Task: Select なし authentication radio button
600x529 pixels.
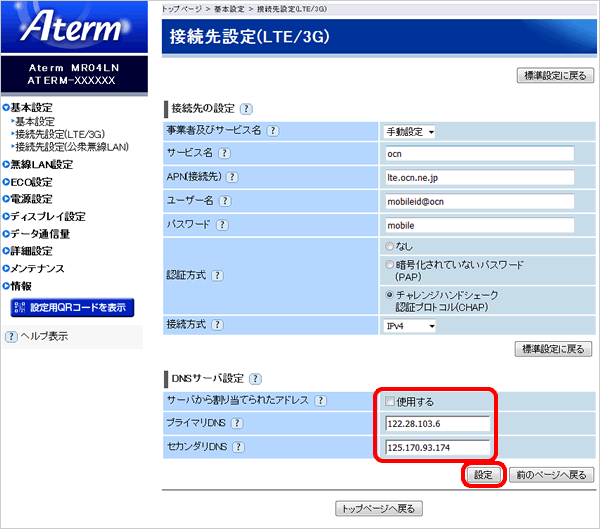Action: (x=390, y=246)
